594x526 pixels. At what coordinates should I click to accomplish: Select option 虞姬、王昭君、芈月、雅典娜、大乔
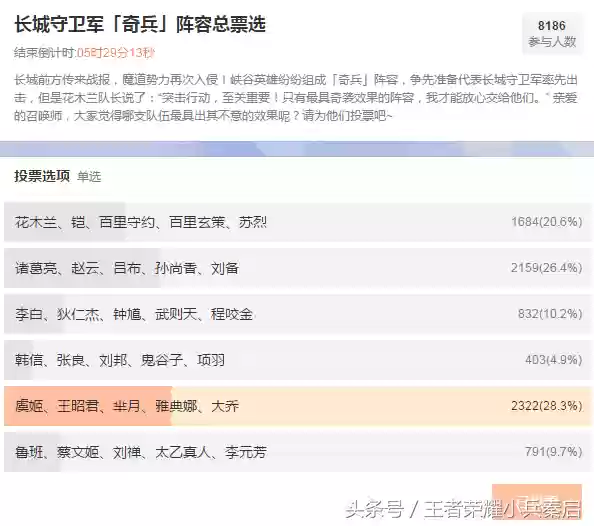tap(297, 406)
